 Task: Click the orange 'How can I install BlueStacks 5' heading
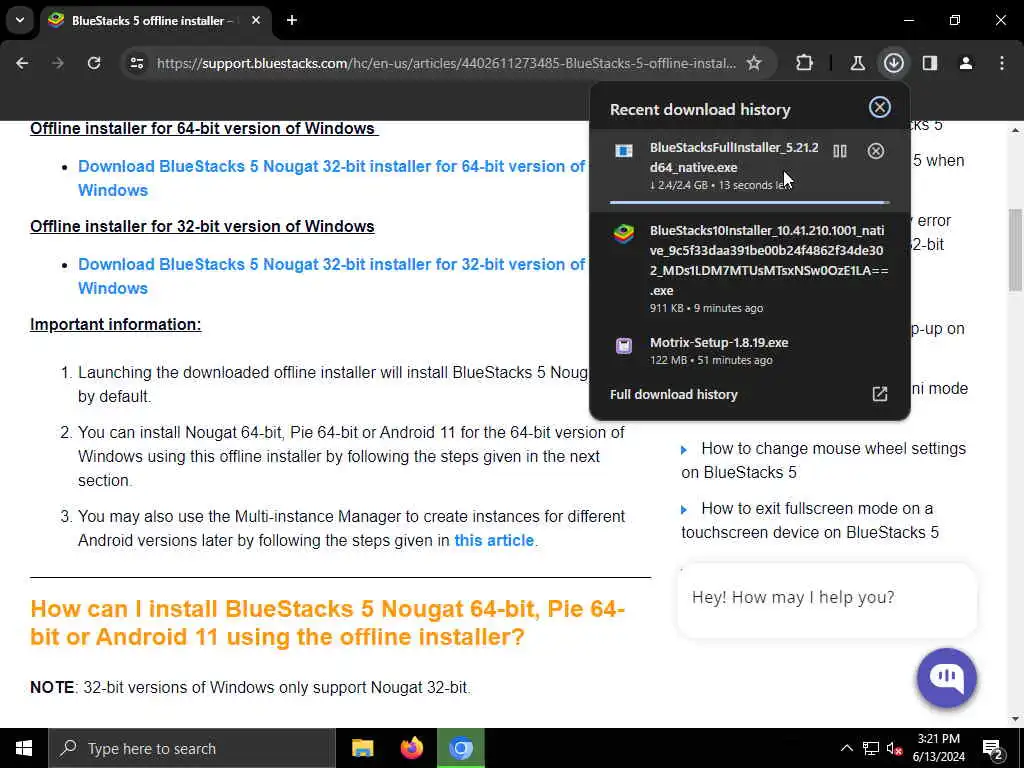click(x=328, y=622)
